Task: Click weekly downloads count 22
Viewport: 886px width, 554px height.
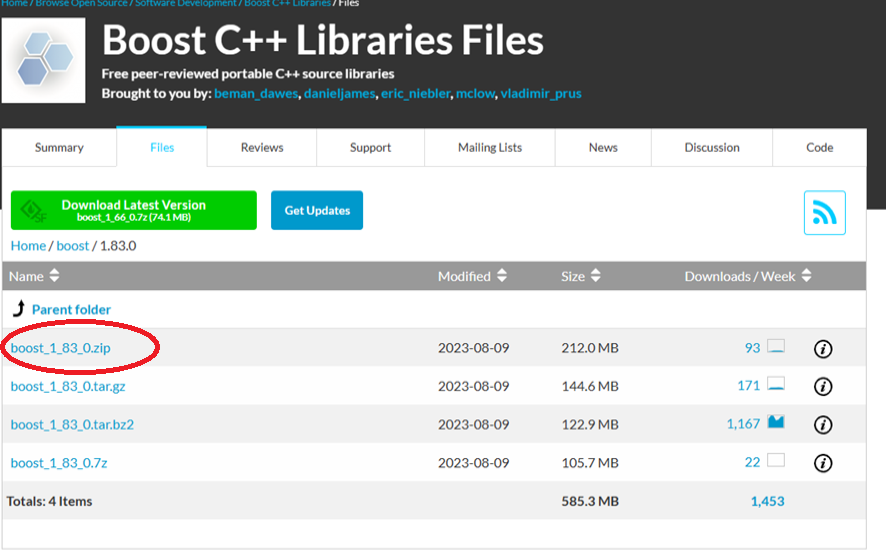Action: [752, 462]
